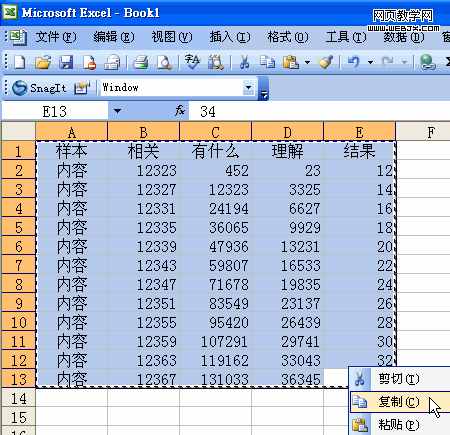This screenshot has width=450, height=435.
Task: Click cell containing 结果
Action: [x=360, y=151]
